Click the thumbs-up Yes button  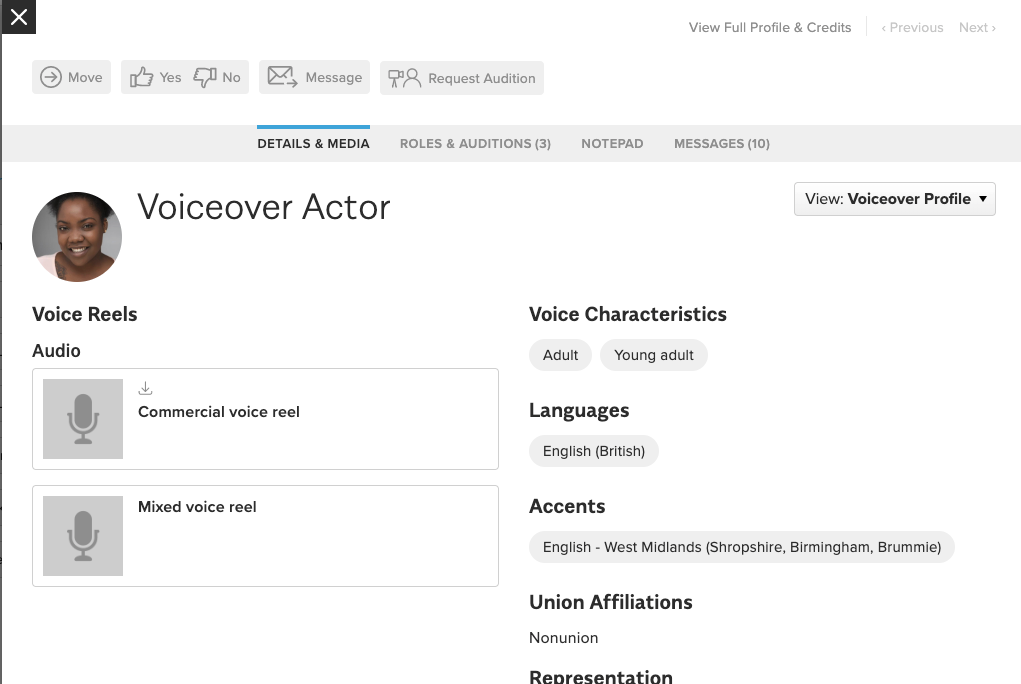(x=155, y=78)
